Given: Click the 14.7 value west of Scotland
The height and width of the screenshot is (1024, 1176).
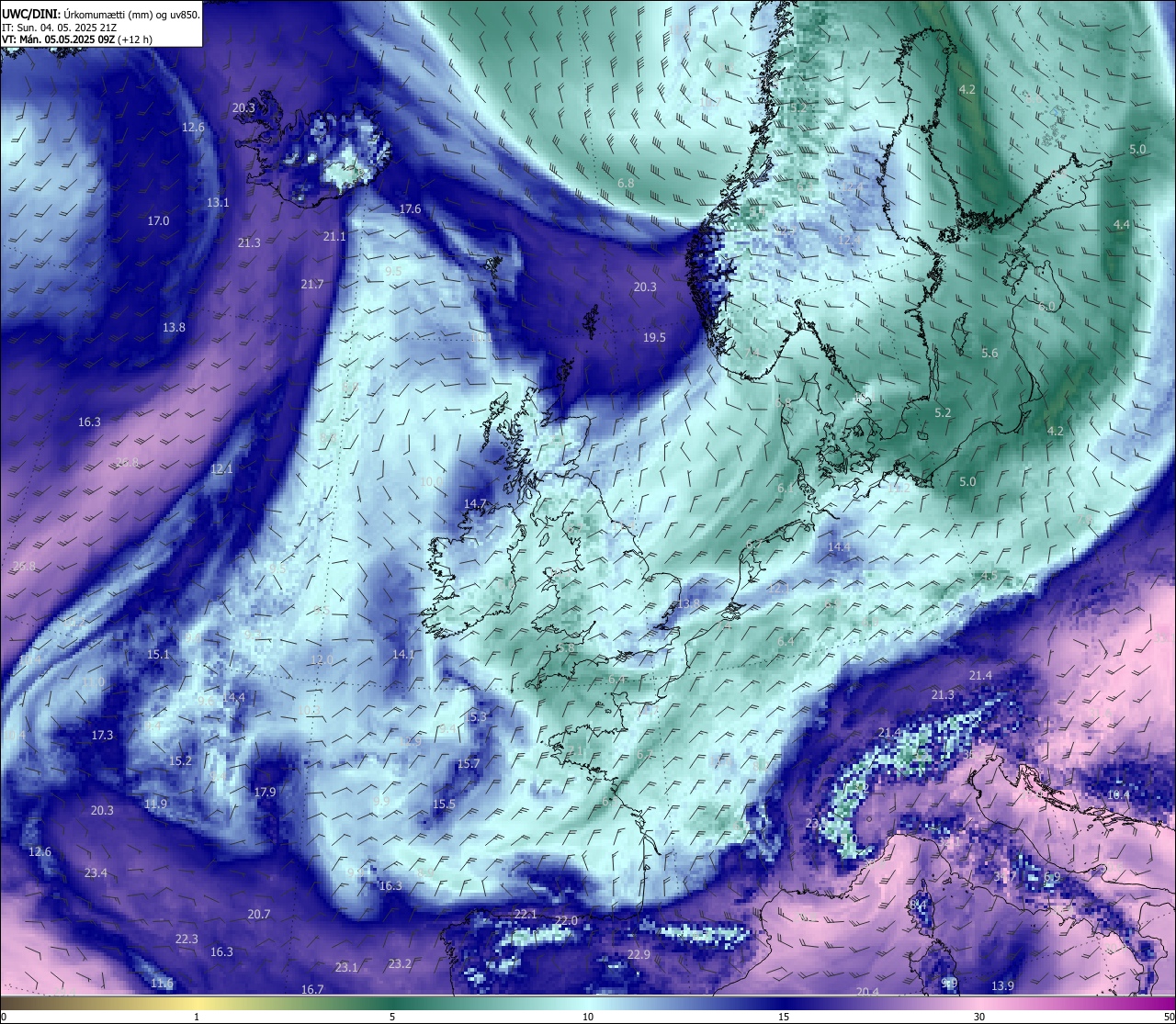Looking at the screenshot, I should coord(475,504).
